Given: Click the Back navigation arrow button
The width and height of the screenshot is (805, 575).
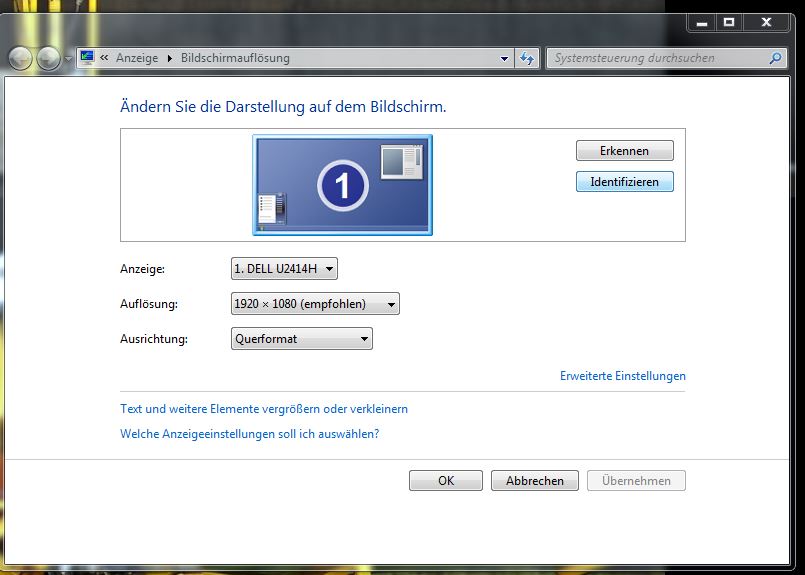Looking at the screenshot, I should tap(21, 59).
